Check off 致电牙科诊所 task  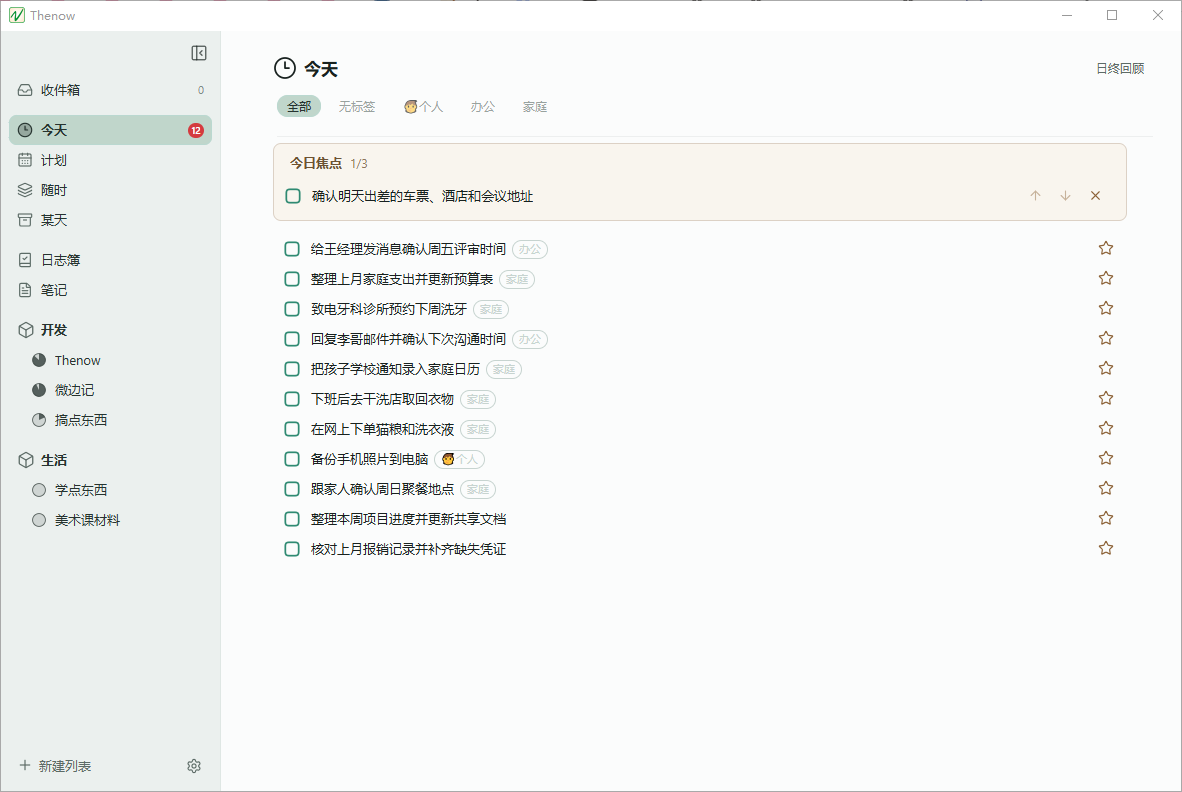292,309
